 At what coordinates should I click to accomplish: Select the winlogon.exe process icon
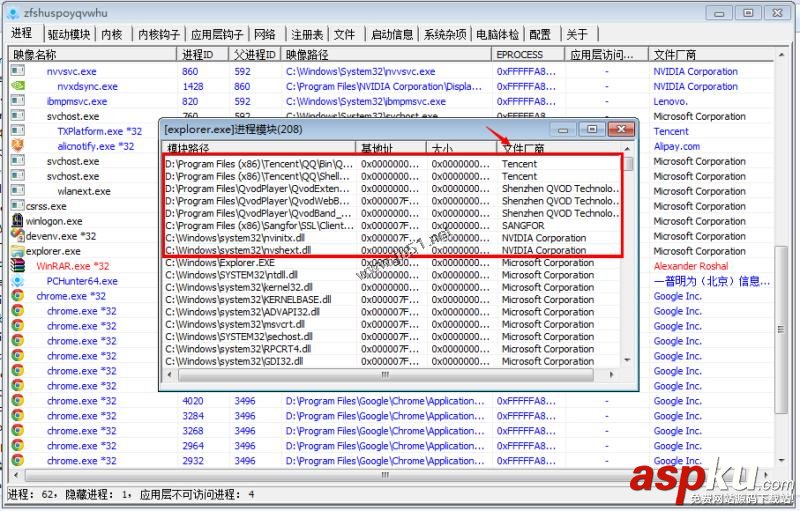click(17, 220)
